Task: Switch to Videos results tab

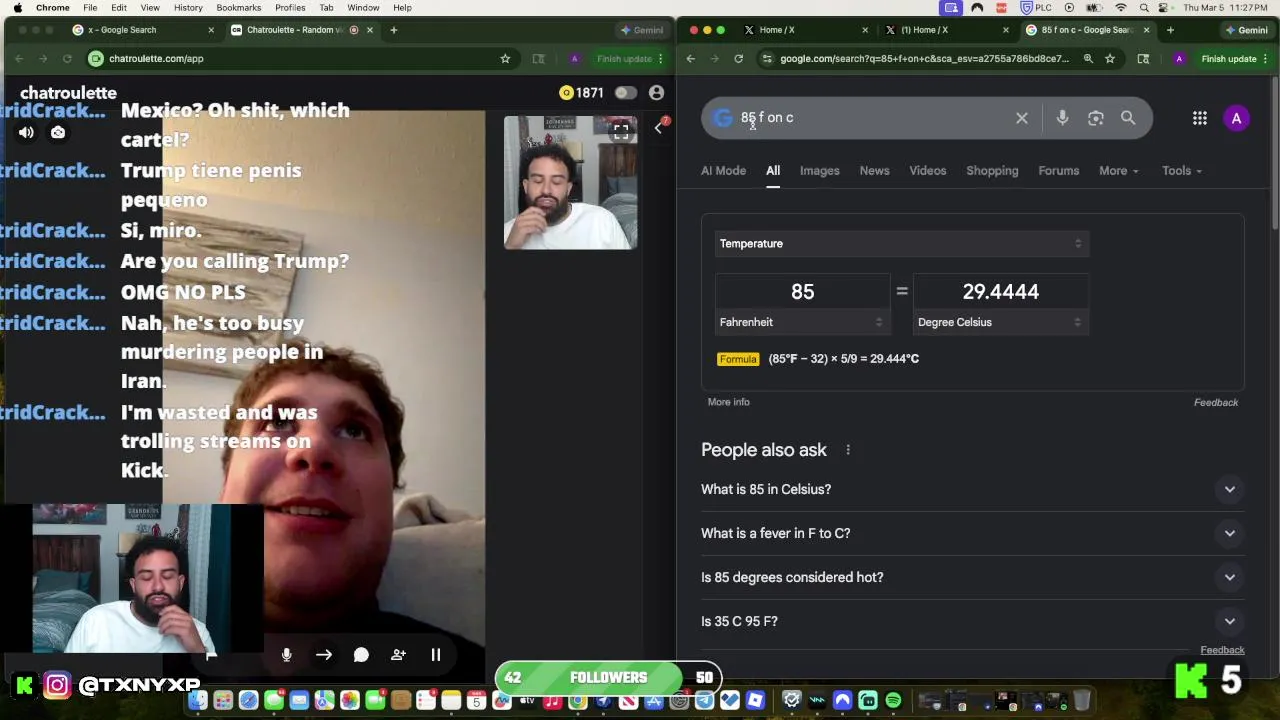Action: [x=927, y=171]
